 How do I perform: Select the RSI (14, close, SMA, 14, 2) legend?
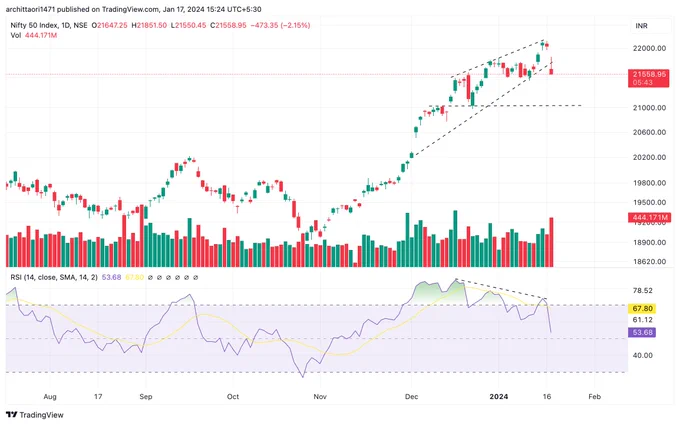click(54, 277)
